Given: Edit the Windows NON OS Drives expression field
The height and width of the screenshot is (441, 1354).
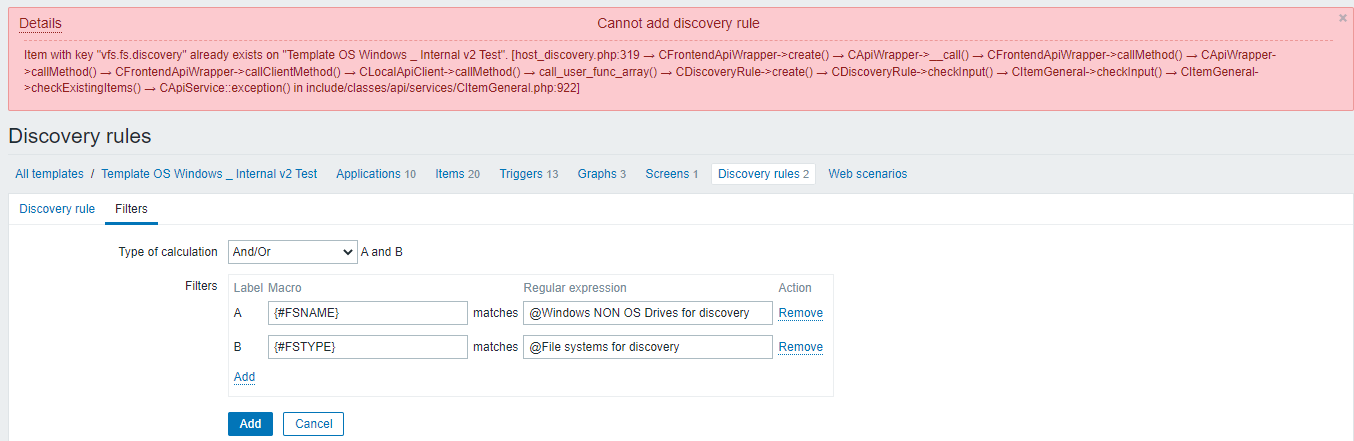Looking at the screenshot, I should [648, 313].
